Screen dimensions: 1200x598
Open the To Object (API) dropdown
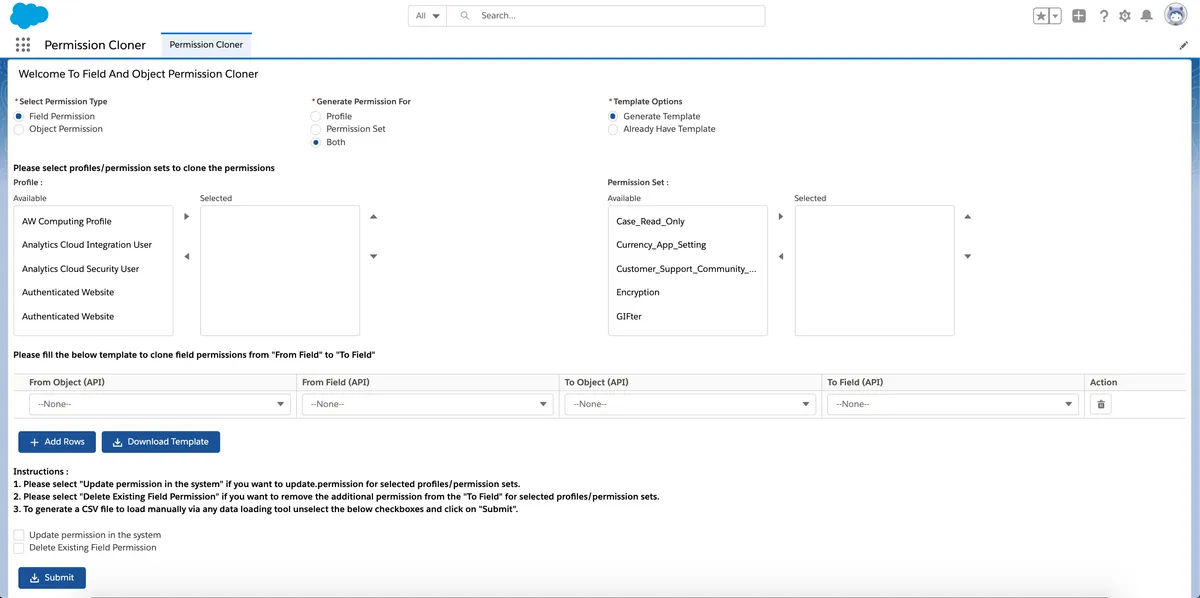tap(691, 404)
